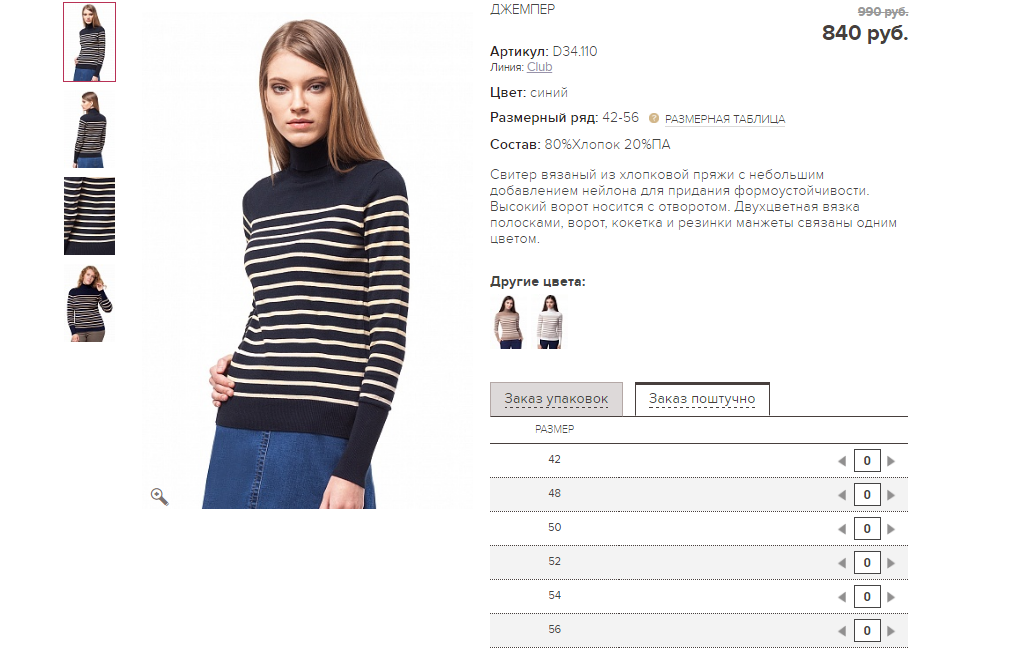Decrease quantity for size 42
Image resolution: width=1034 pixels, height=652 pixels.
click(842, 461)
